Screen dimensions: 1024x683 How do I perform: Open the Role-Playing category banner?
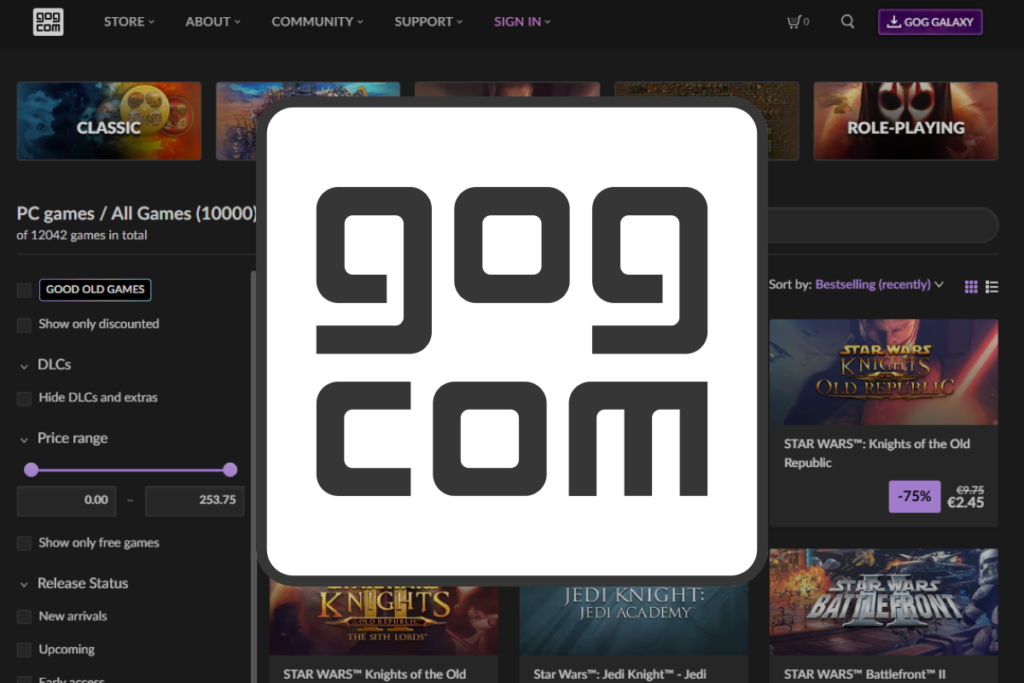(x=905, y=121)
